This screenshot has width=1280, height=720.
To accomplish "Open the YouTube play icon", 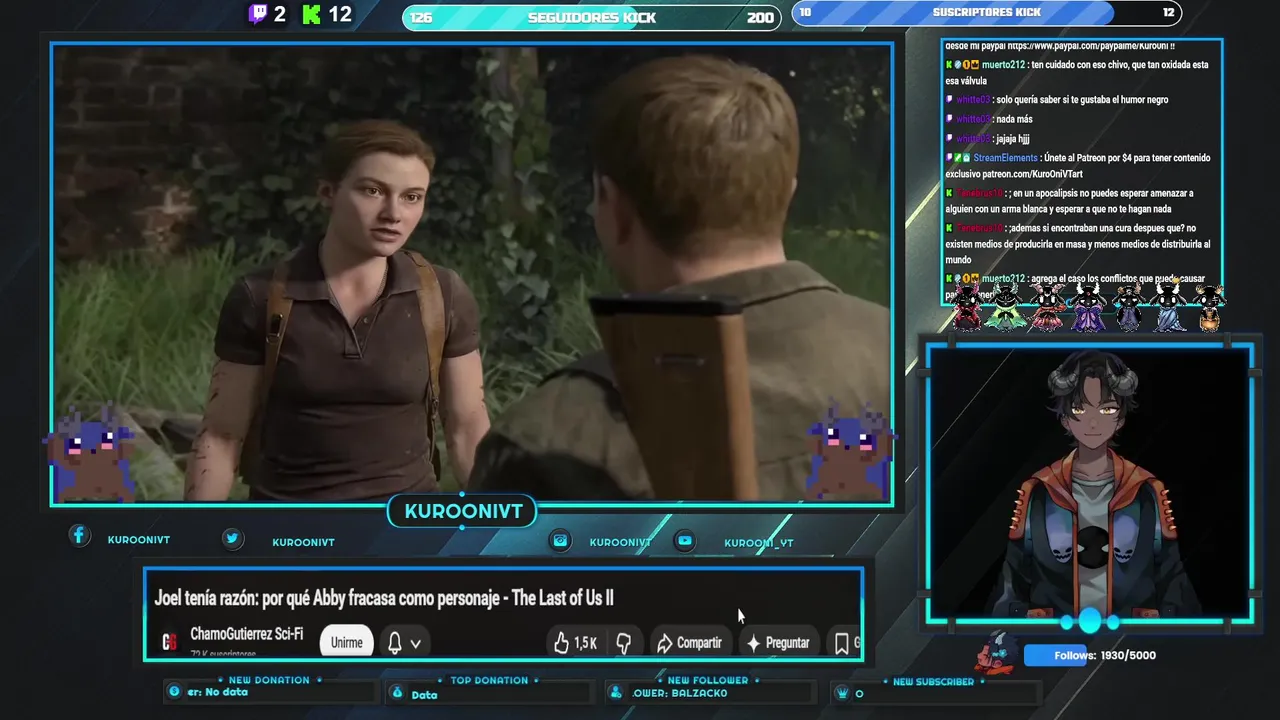I will pyautogui.click(x=685, y=540).
